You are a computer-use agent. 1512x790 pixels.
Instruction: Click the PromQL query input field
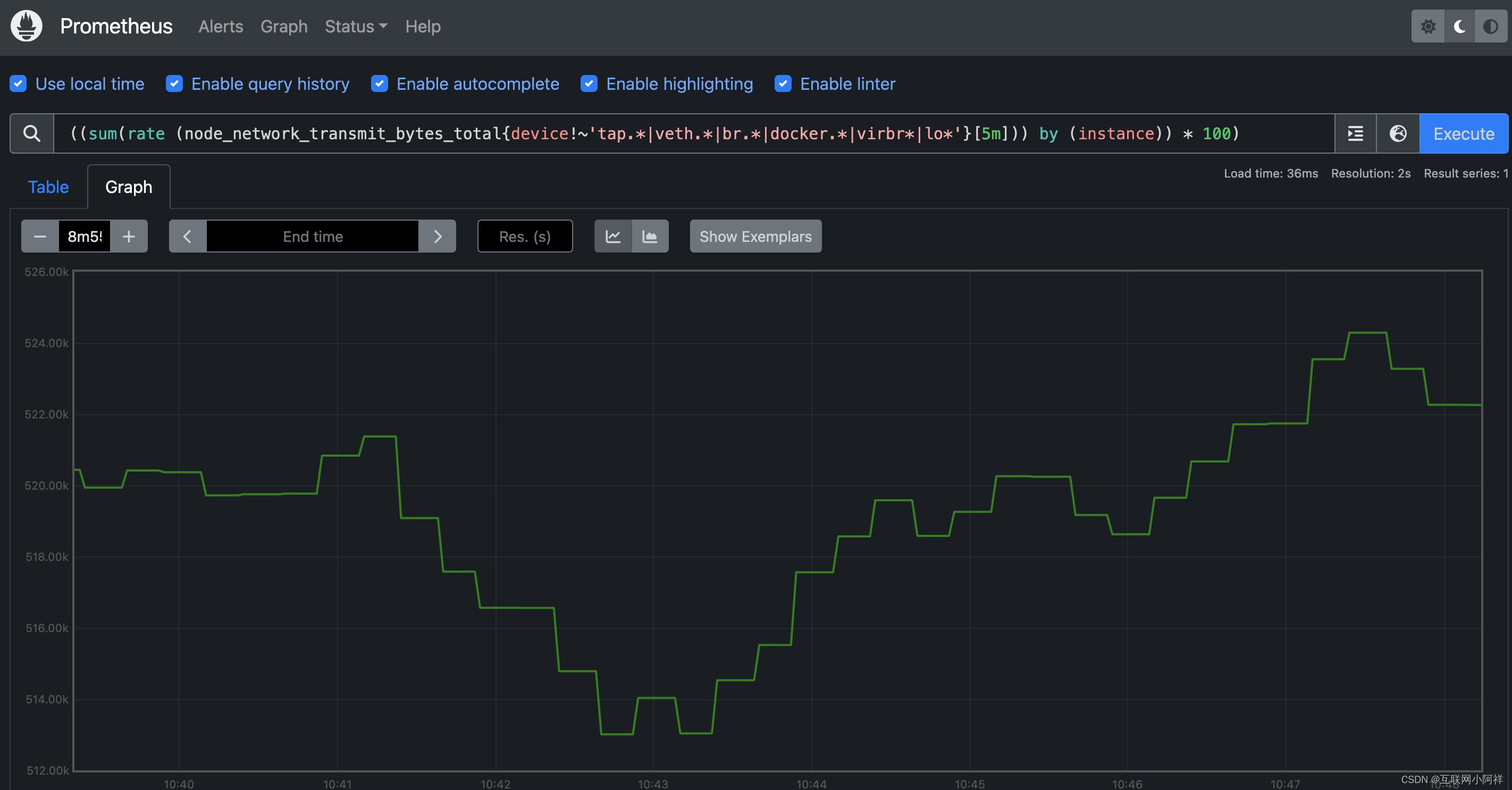(x=694, y=133)
